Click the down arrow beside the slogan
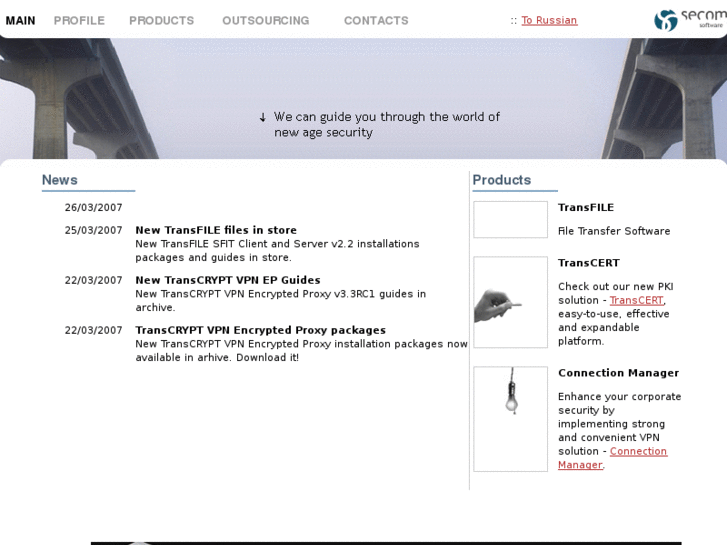This screenshot has height=545, width=727. (262, 117)
